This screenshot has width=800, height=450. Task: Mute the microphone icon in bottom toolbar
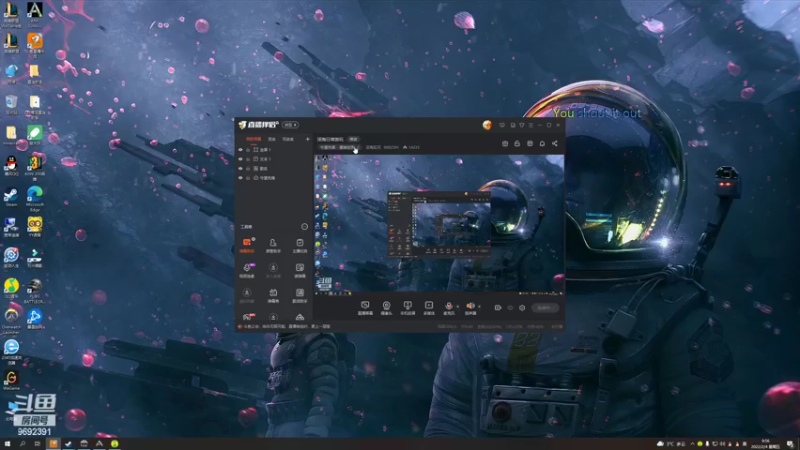448,308
